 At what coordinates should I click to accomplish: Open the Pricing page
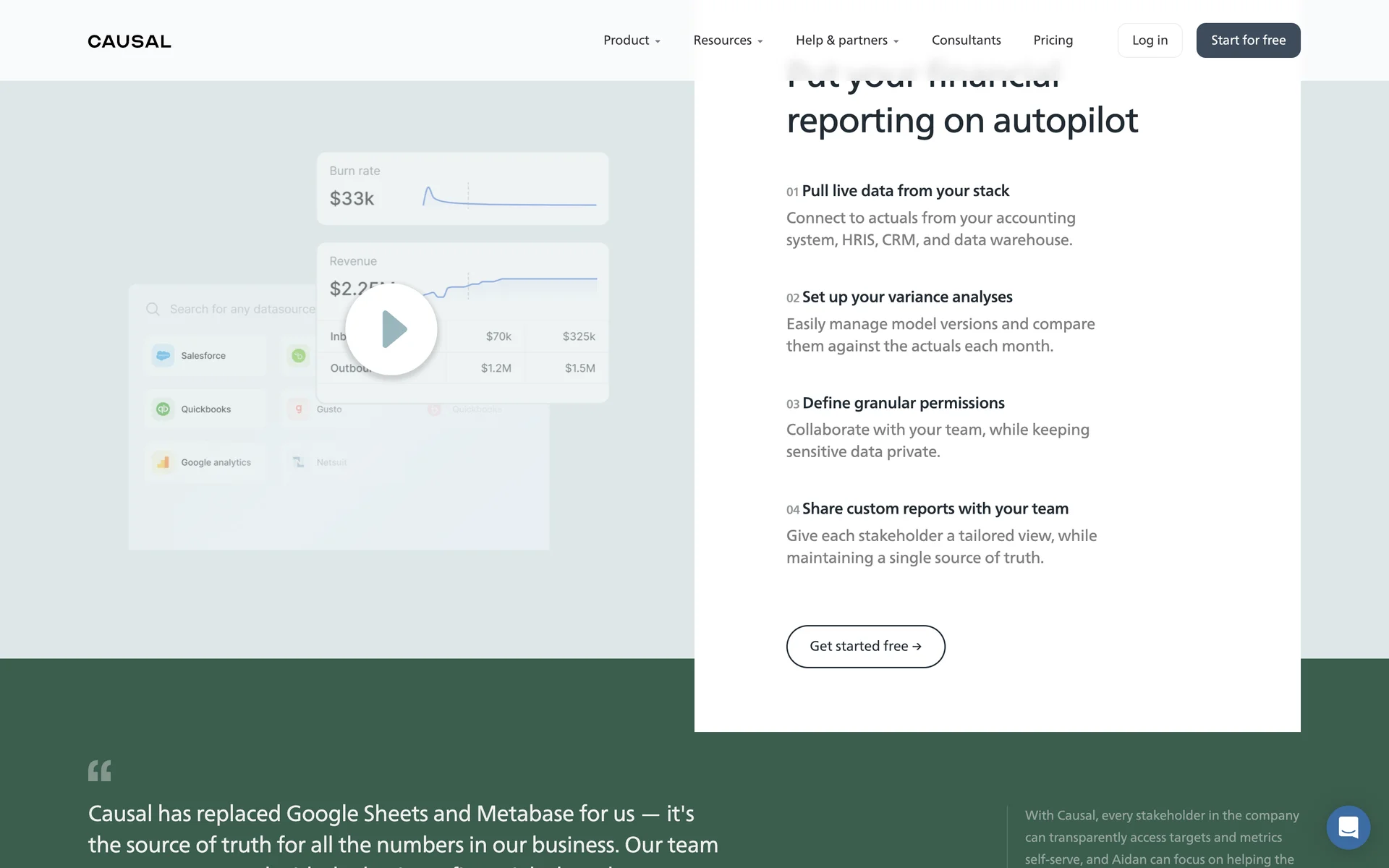pyautogui.click(x=1053, y=41)
